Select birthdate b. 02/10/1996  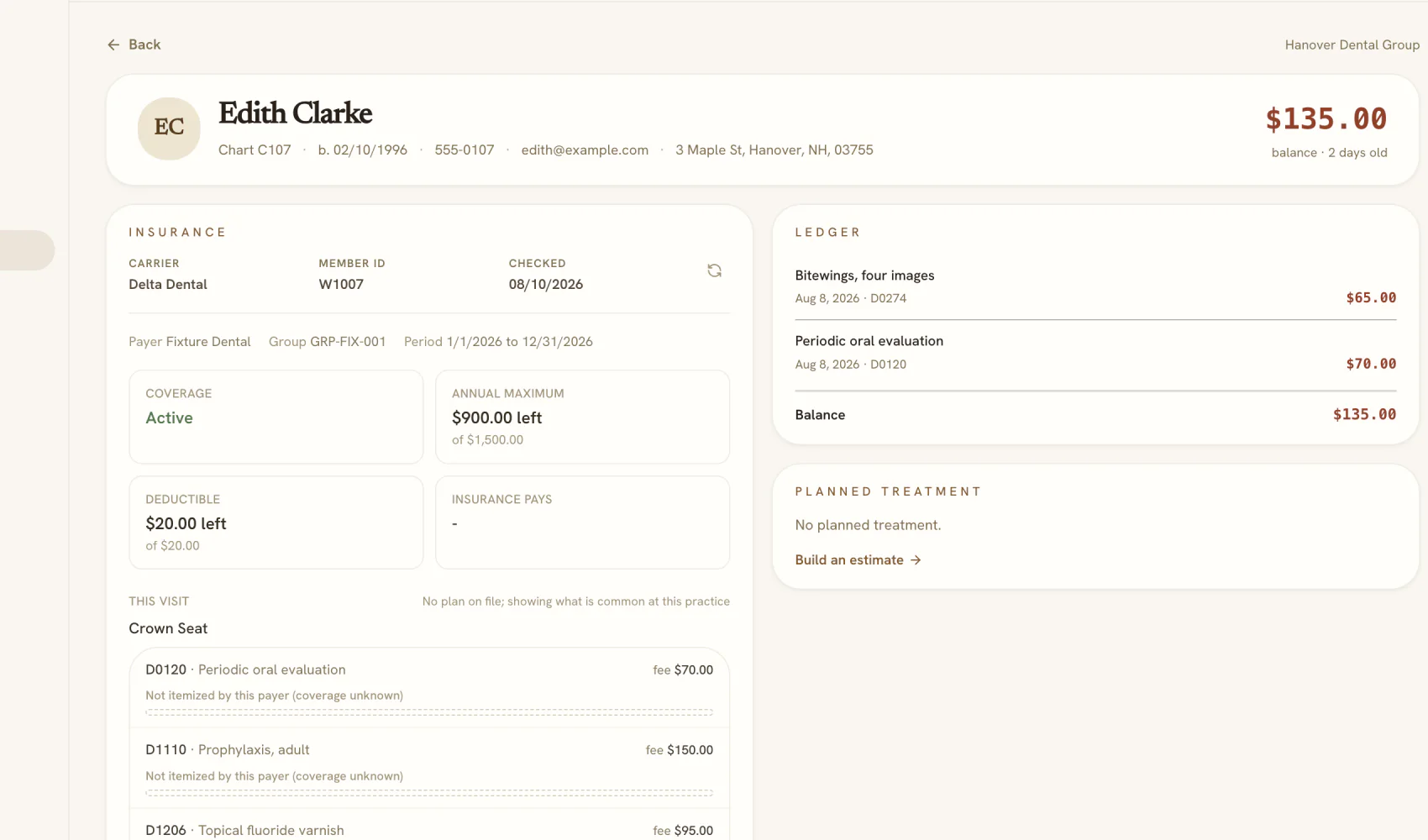[362, 150]
